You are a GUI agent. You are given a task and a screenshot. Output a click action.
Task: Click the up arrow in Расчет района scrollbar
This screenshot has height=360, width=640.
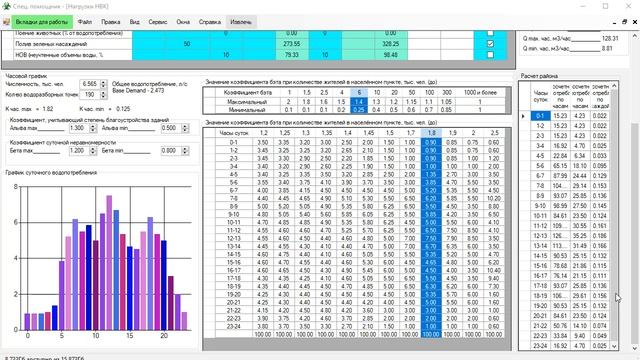point(614,86)
